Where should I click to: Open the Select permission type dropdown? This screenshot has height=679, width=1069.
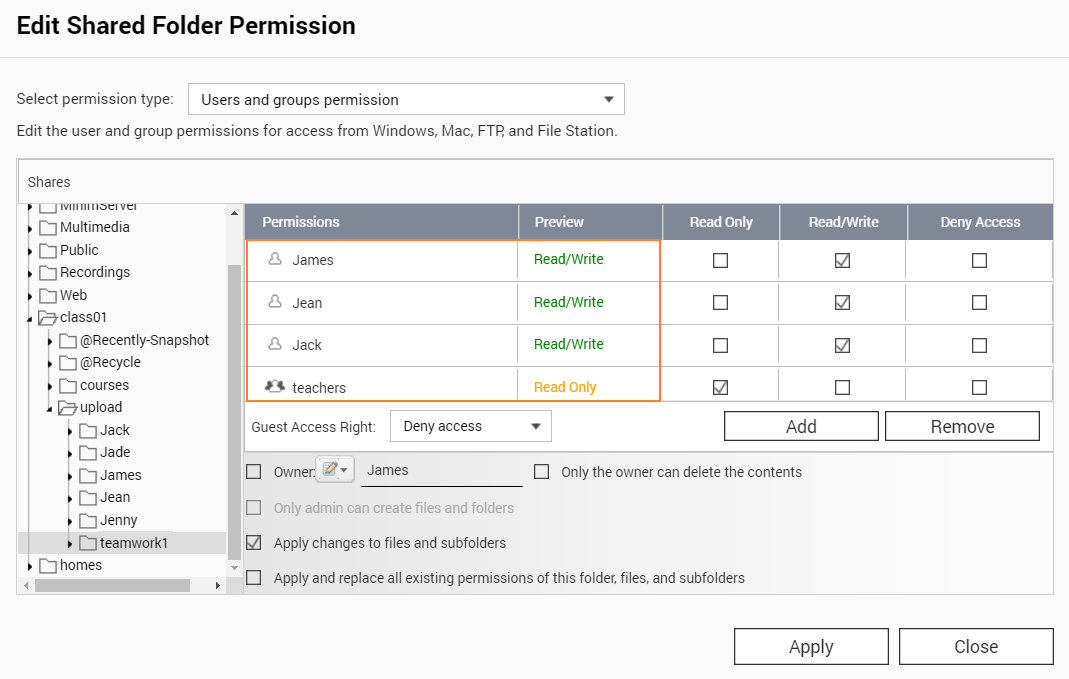[406, 99]
